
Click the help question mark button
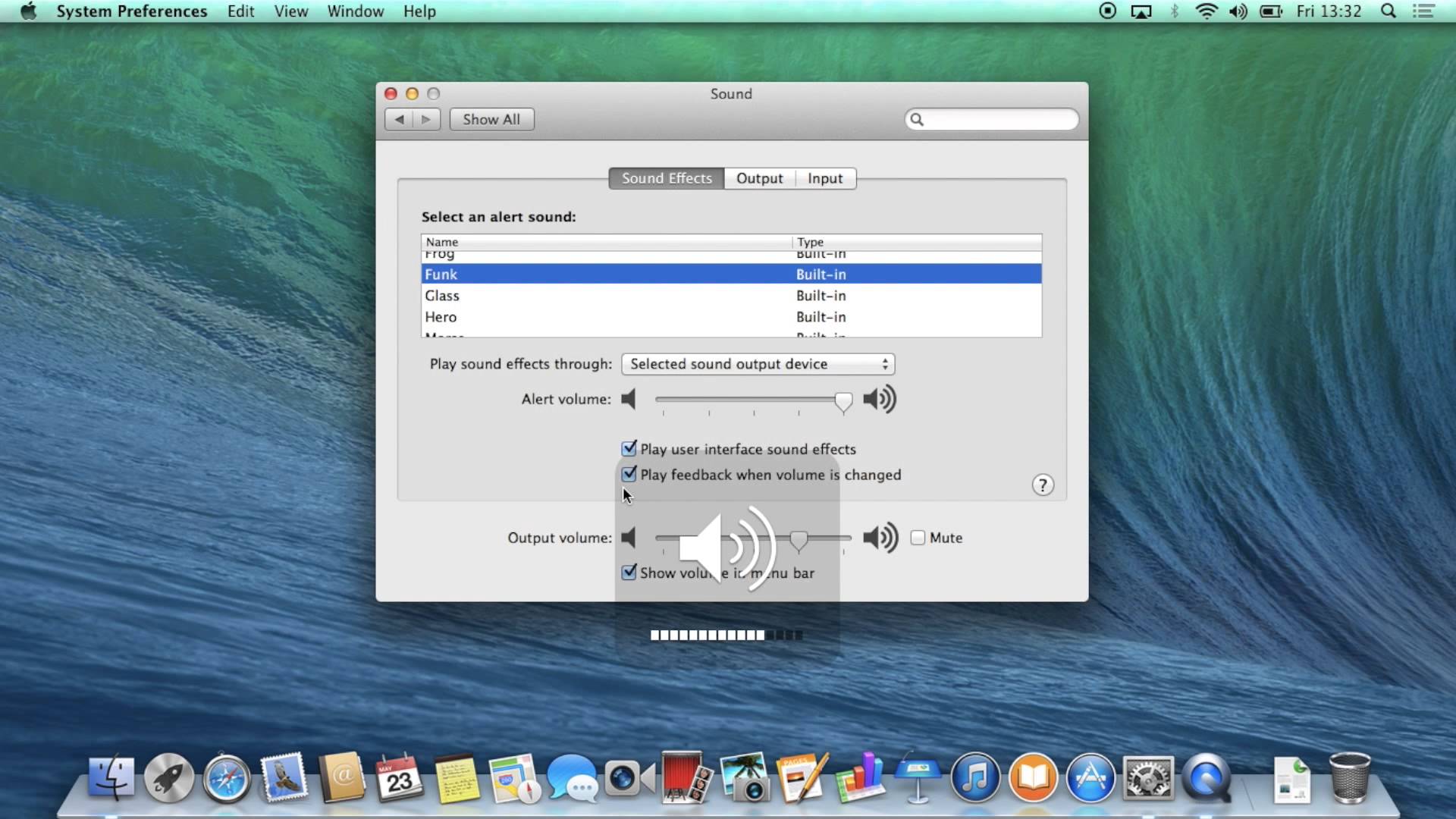tap(1043, 485)
